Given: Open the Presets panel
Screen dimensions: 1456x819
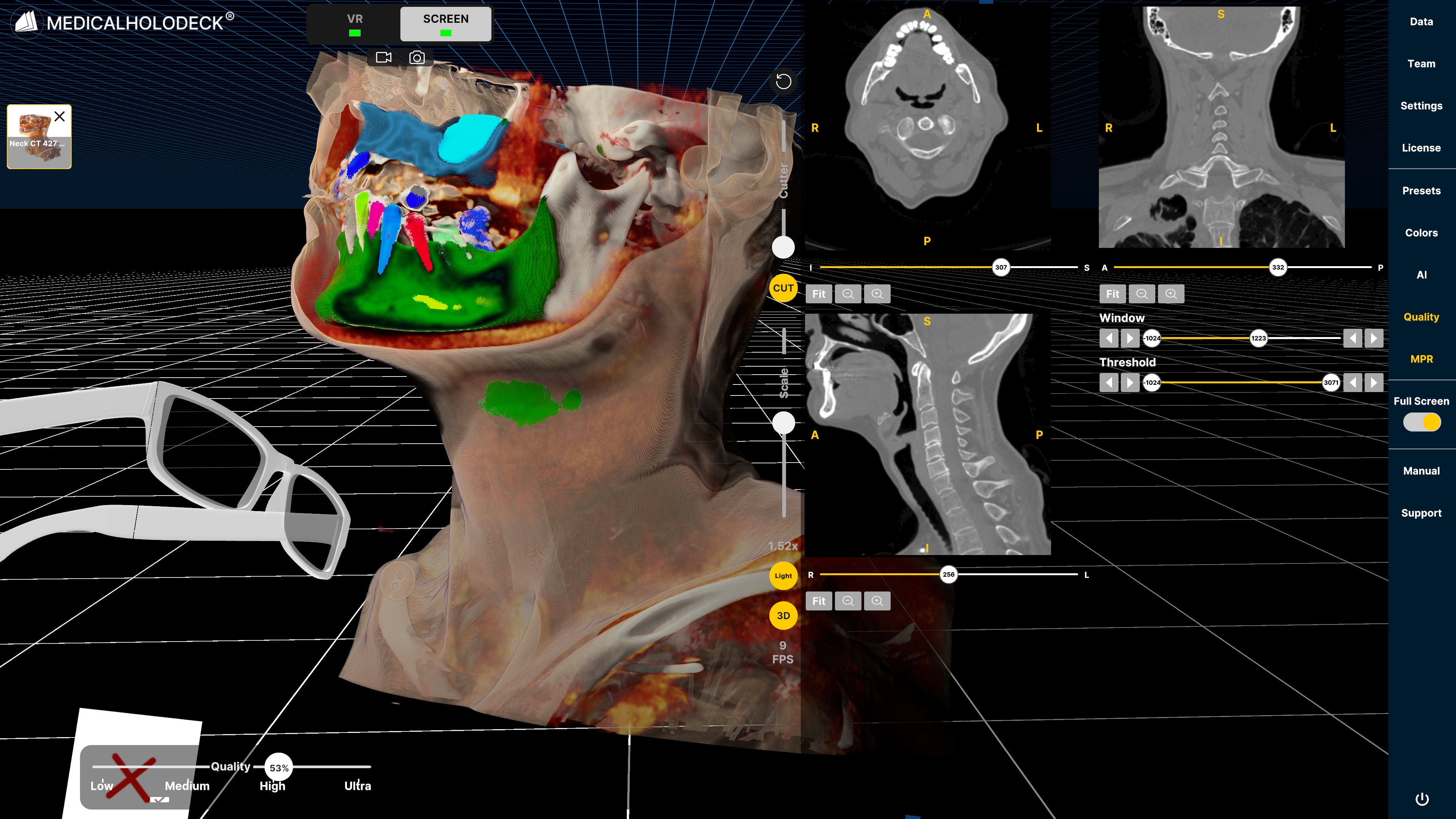Looking at the screenshot, I should point(1421,190).
